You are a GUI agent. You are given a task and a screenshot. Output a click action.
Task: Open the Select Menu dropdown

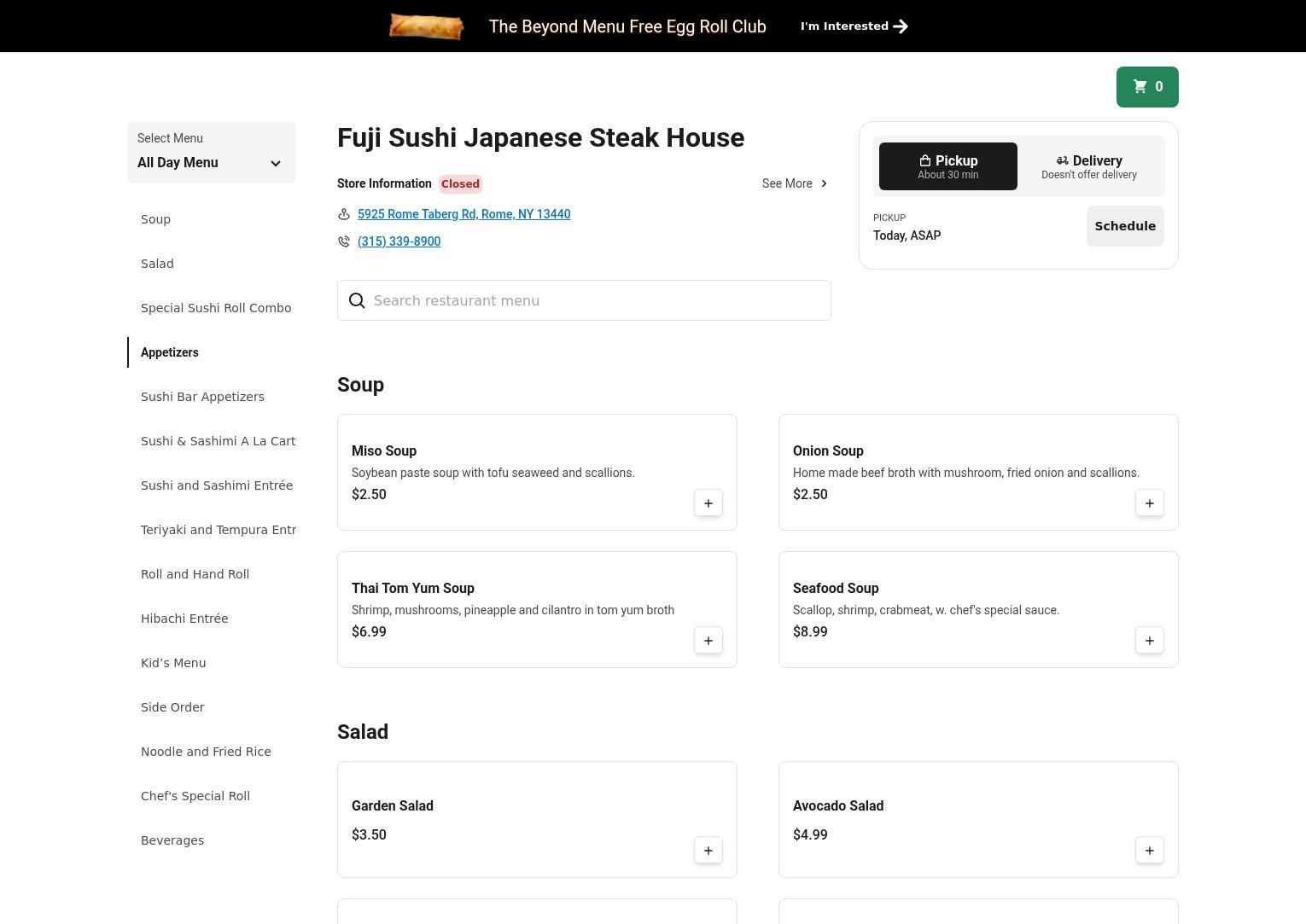(x=211, y=153)
